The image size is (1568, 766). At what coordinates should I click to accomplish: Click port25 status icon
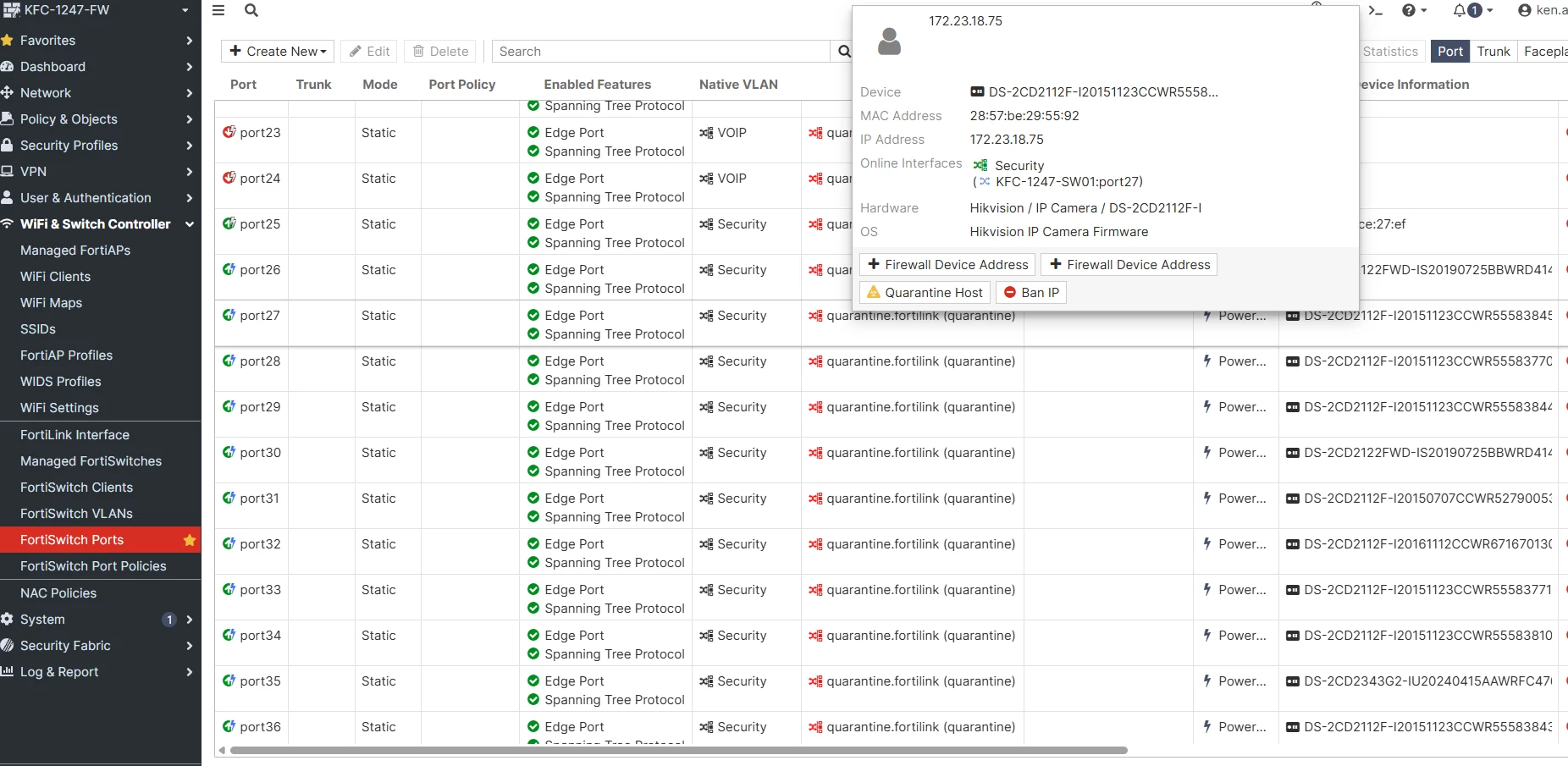tap(229, 223)
